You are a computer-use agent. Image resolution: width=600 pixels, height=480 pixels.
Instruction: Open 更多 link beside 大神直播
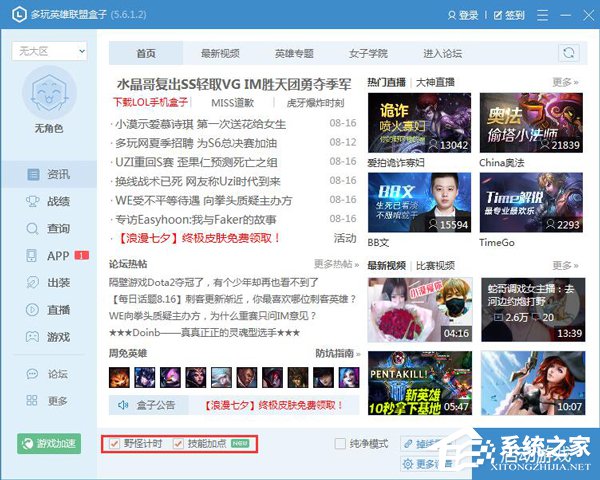565,82
